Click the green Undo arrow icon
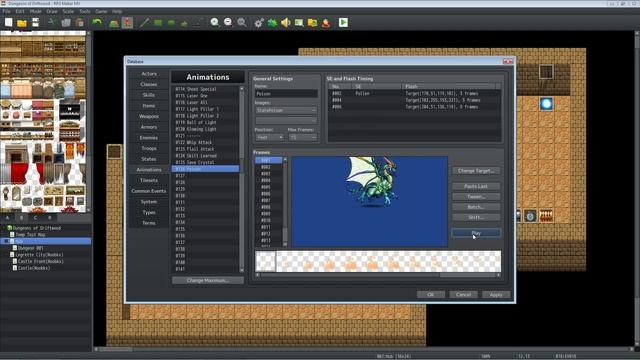This screenshot has width=640, height=360. click(97, 22)
